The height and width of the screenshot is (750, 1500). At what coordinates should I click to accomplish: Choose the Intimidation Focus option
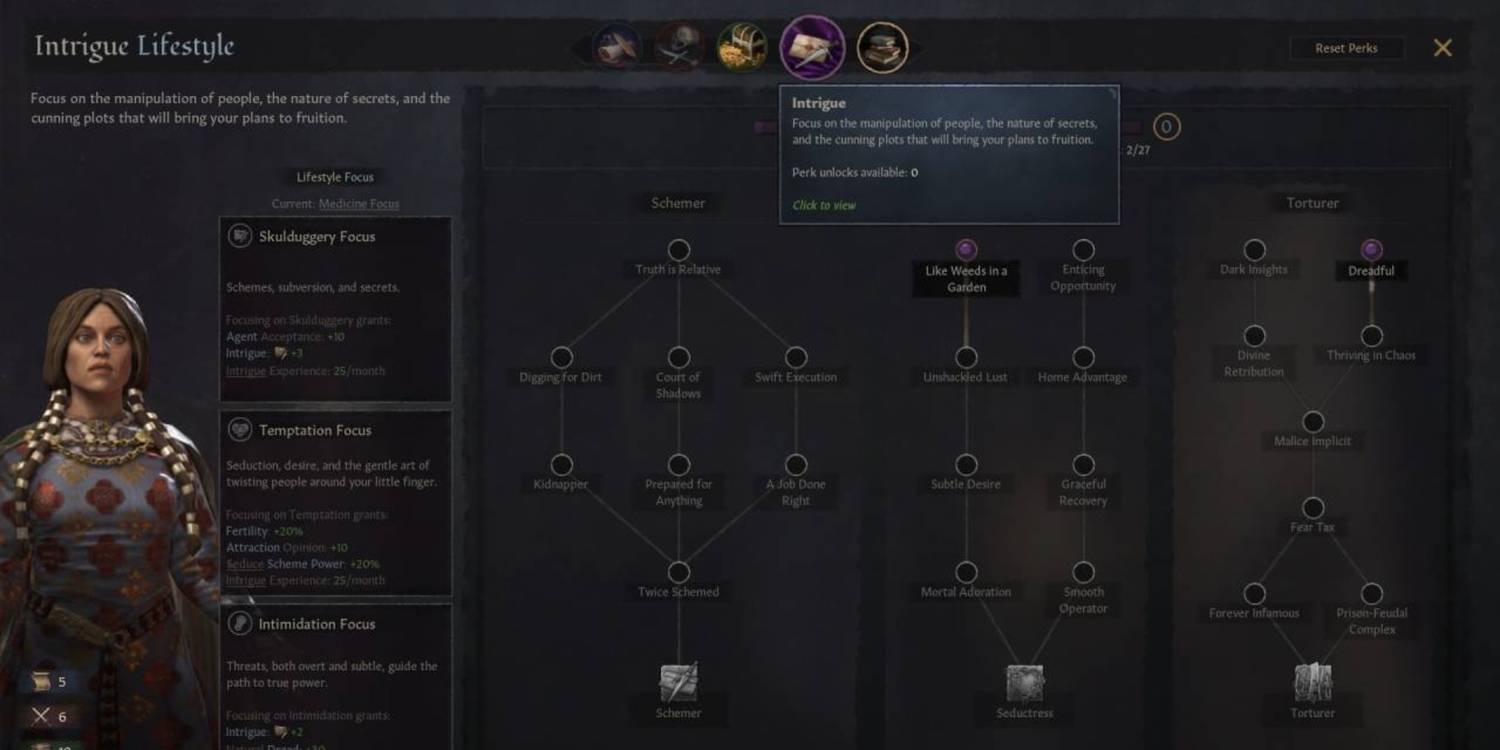coord(336,677)
